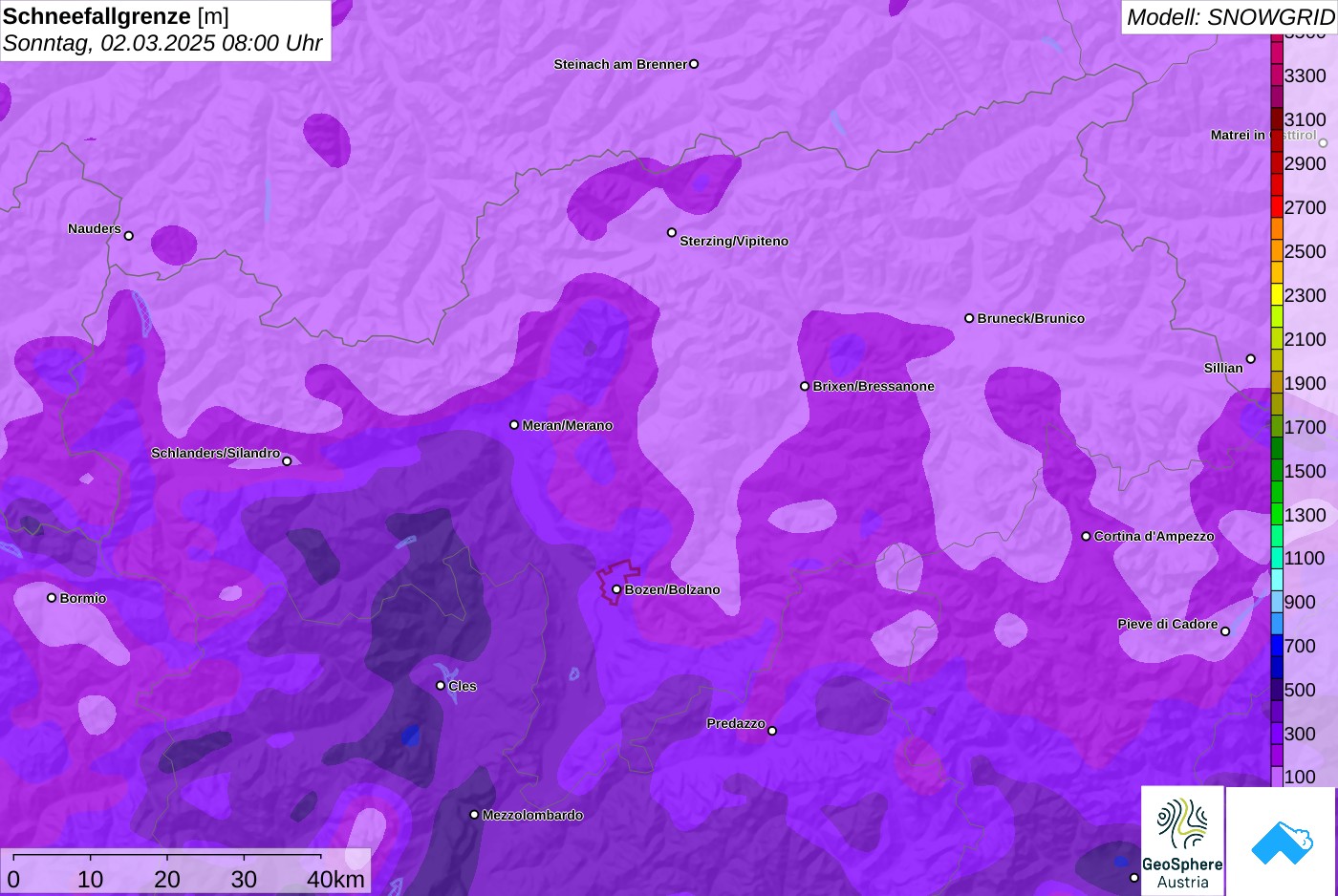Click the cyan 1100 legend color

[1277, 558]
